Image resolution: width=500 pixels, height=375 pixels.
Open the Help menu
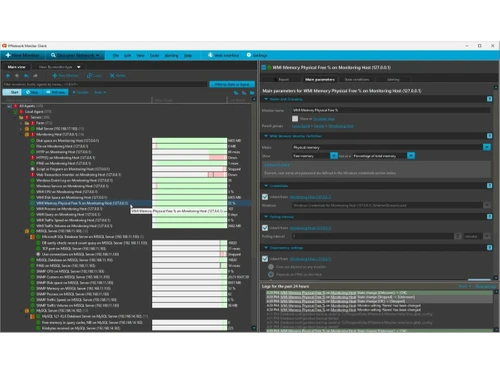coord(188,56)
